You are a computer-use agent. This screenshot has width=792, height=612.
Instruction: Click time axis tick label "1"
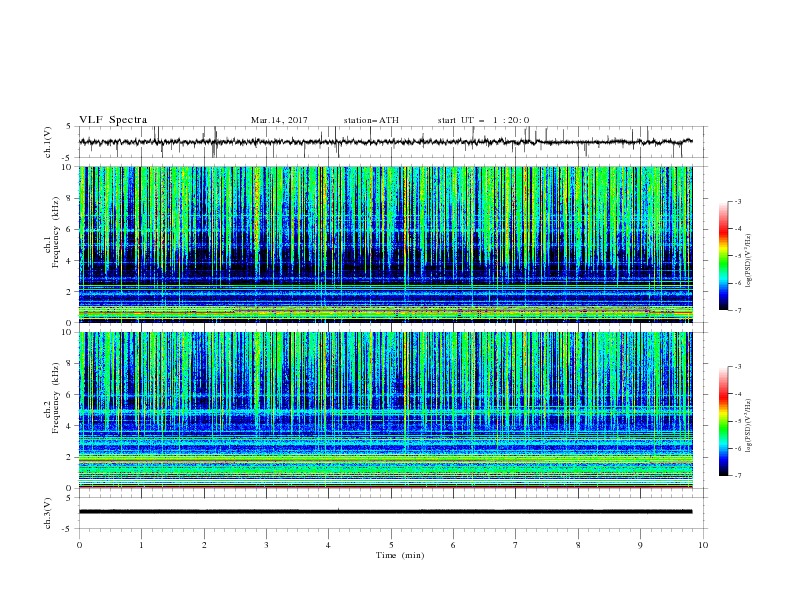coord(141,545)
